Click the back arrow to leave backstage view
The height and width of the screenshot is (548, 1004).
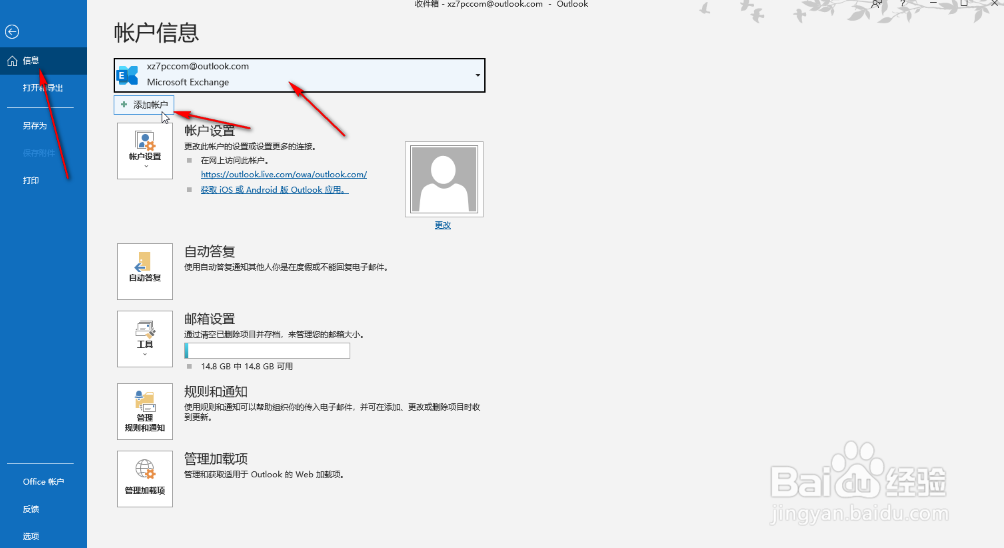pos(12,31)
